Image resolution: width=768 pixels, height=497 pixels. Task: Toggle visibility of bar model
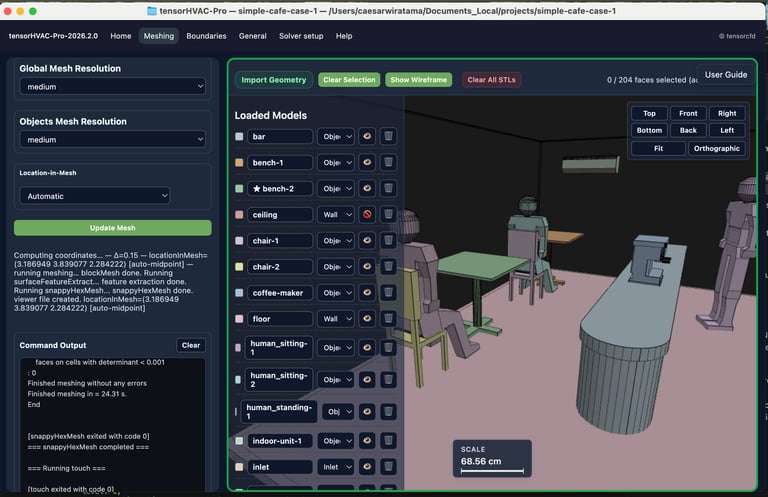[367, 136]
